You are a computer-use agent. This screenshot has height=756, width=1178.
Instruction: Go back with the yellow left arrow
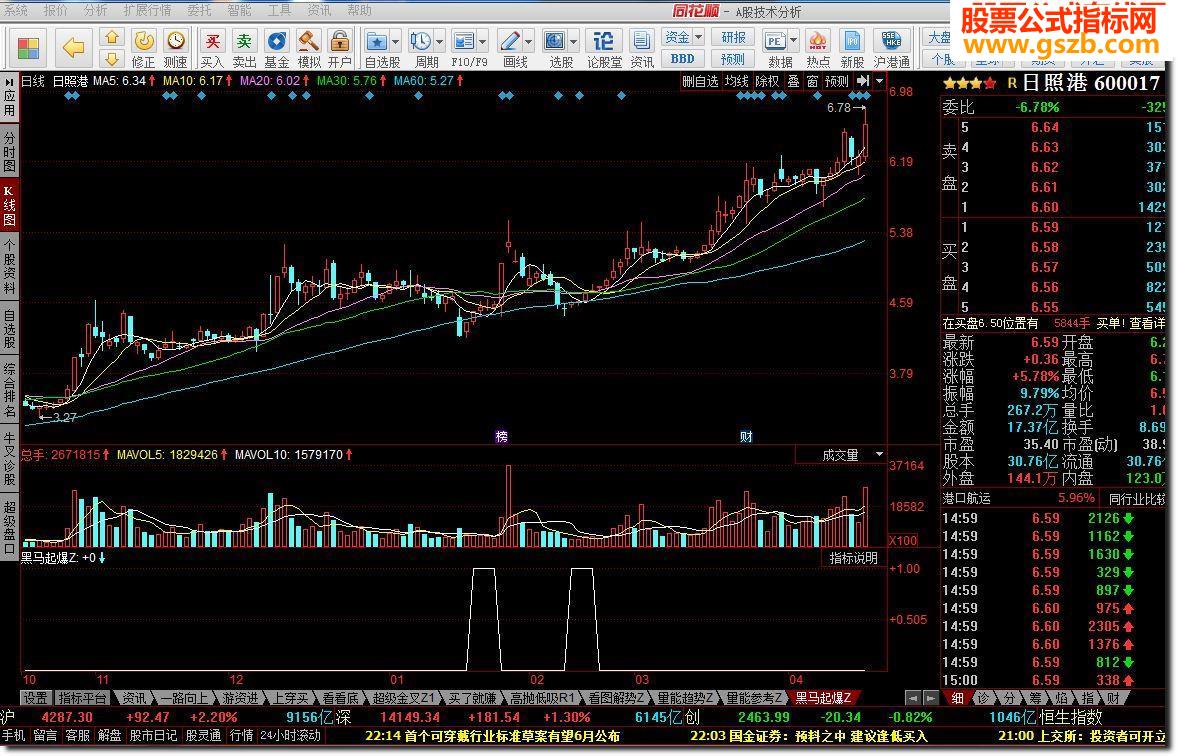coord(73,48)
